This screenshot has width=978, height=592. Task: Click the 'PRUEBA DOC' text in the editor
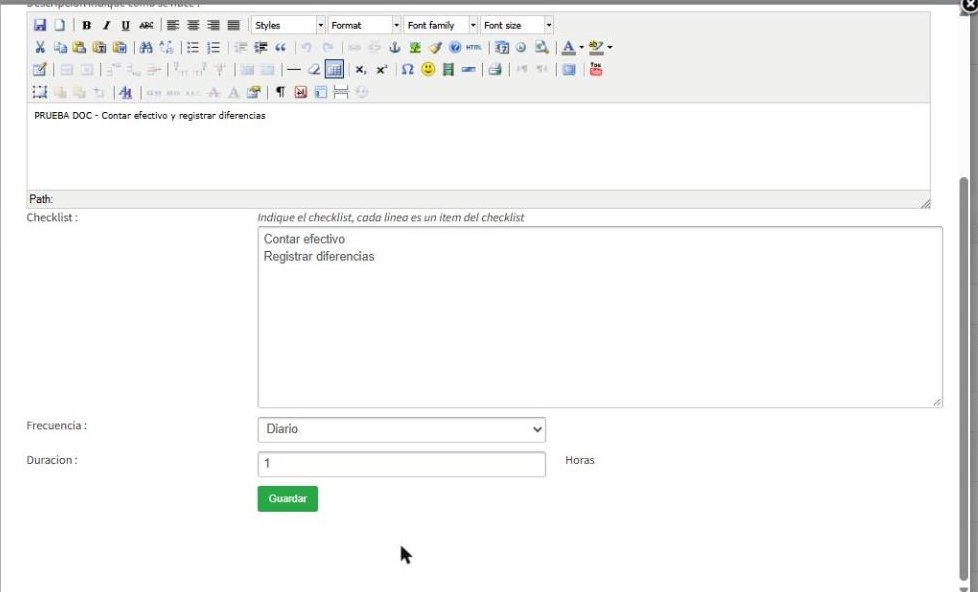63,116
